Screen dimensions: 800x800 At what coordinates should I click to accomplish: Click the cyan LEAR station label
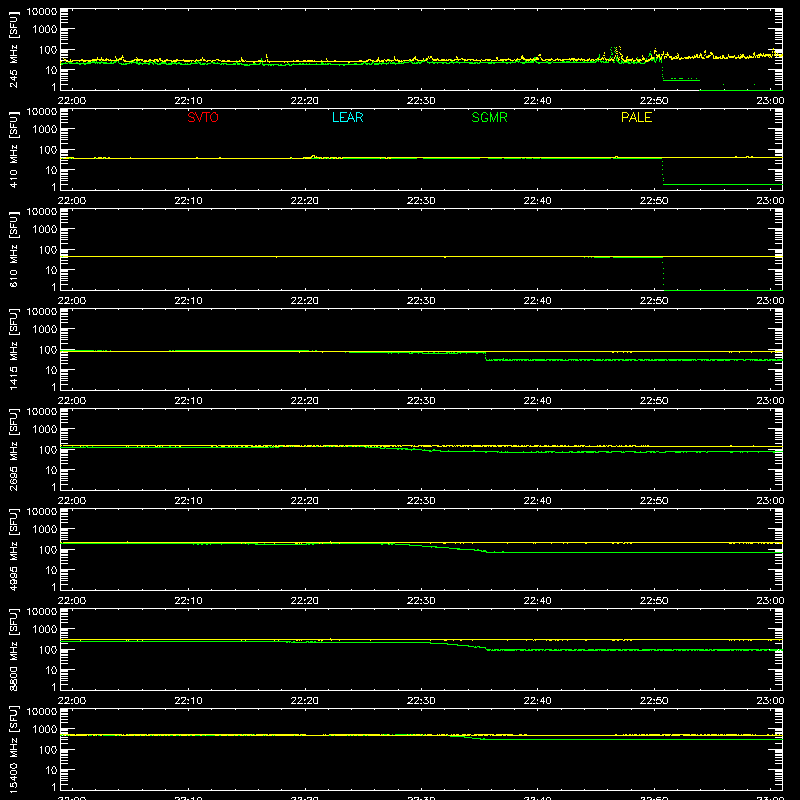tap(347, 117)
